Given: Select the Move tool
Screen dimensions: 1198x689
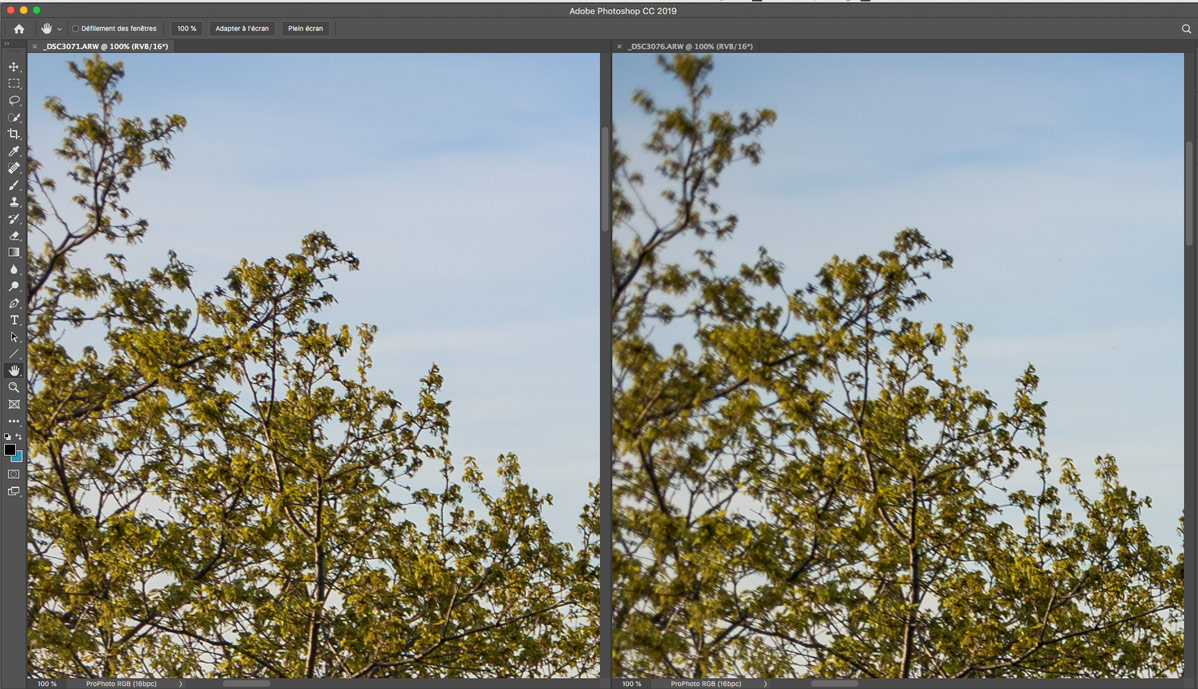Looking at the screenshot, I should (x=14, y=67).
